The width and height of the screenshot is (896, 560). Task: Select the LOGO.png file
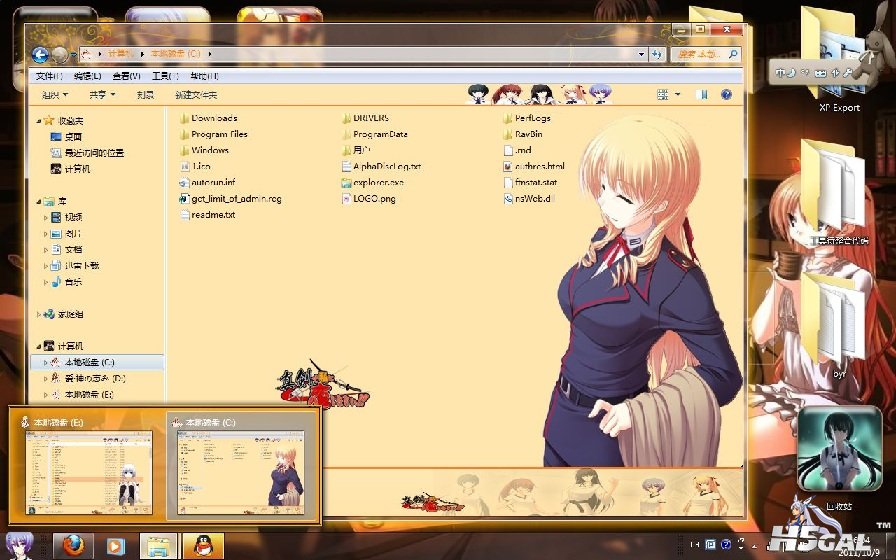(x=369, y=198)
